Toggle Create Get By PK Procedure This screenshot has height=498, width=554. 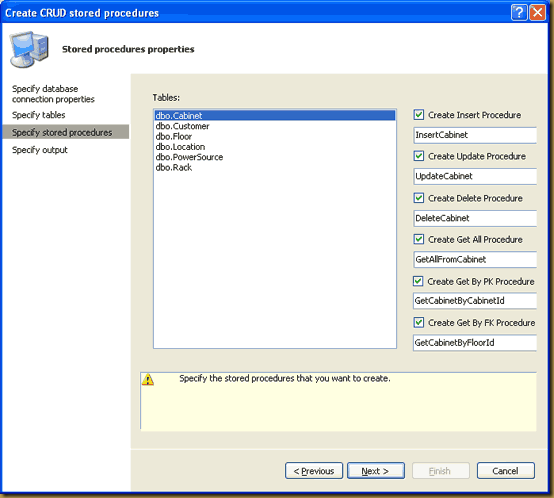point(418,281)
